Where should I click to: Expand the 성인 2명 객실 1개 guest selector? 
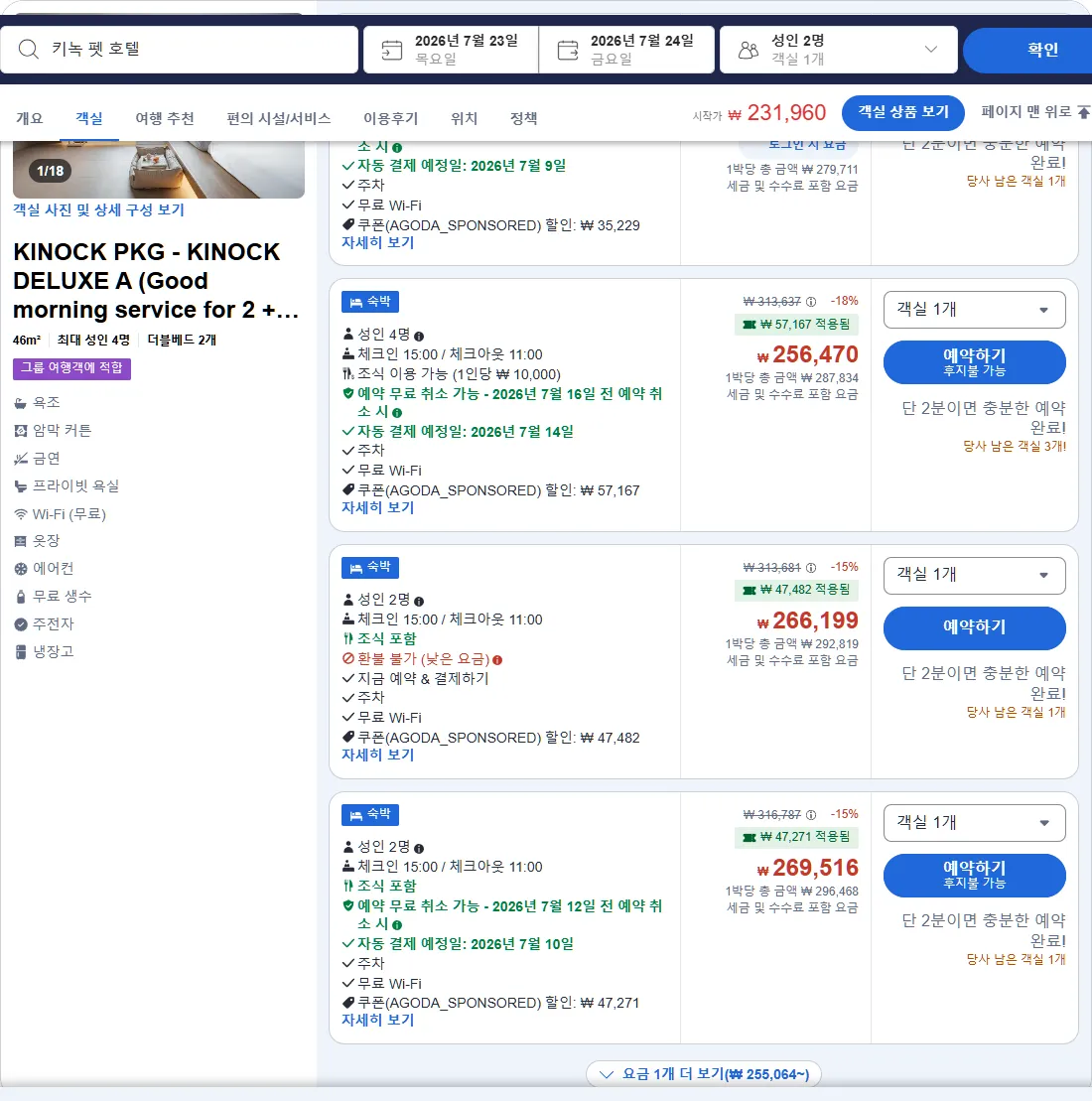(839, 50)
